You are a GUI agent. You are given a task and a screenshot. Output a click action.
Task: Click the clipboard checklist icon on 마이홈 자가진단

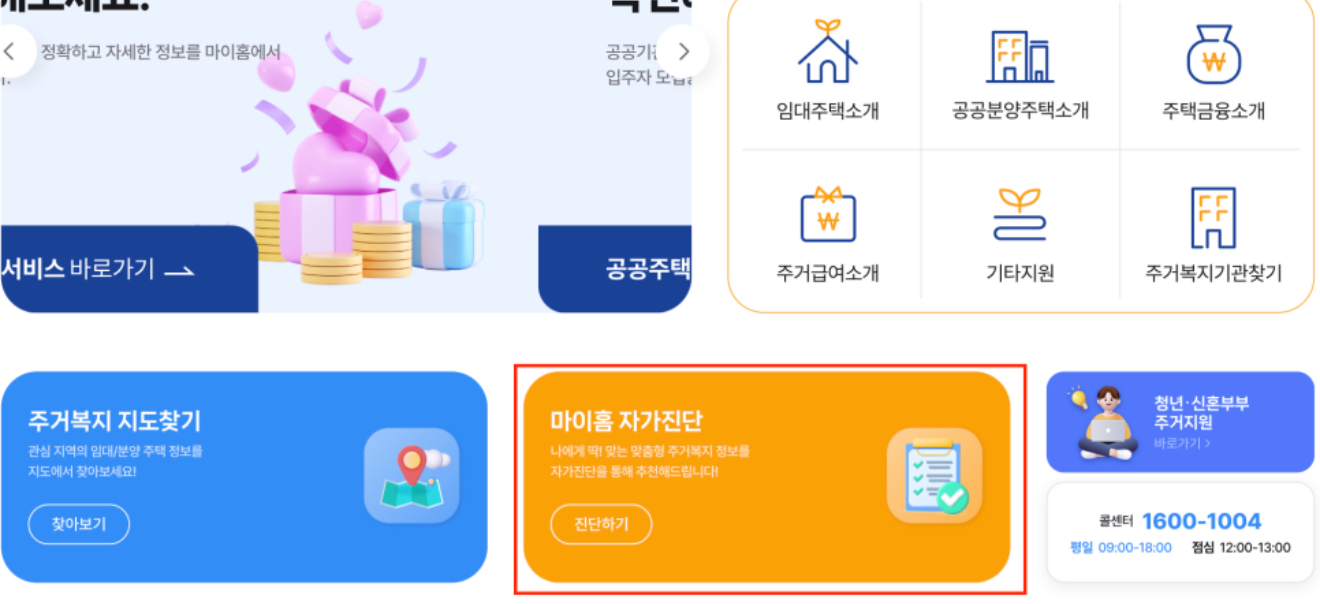click(934, 476)
